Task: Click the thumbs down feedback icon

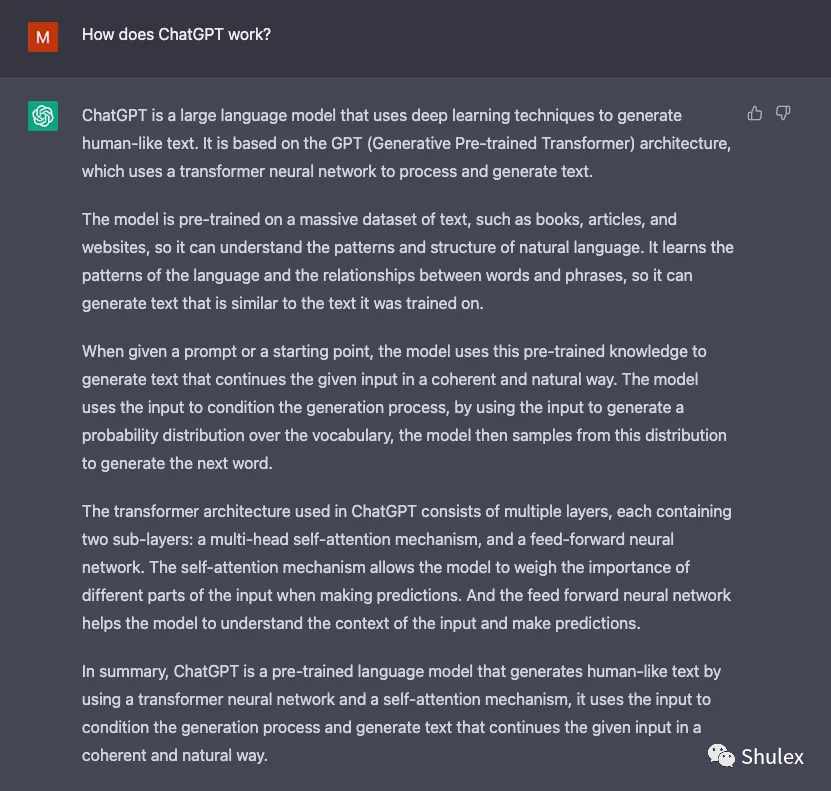Action: coord(783,113)
